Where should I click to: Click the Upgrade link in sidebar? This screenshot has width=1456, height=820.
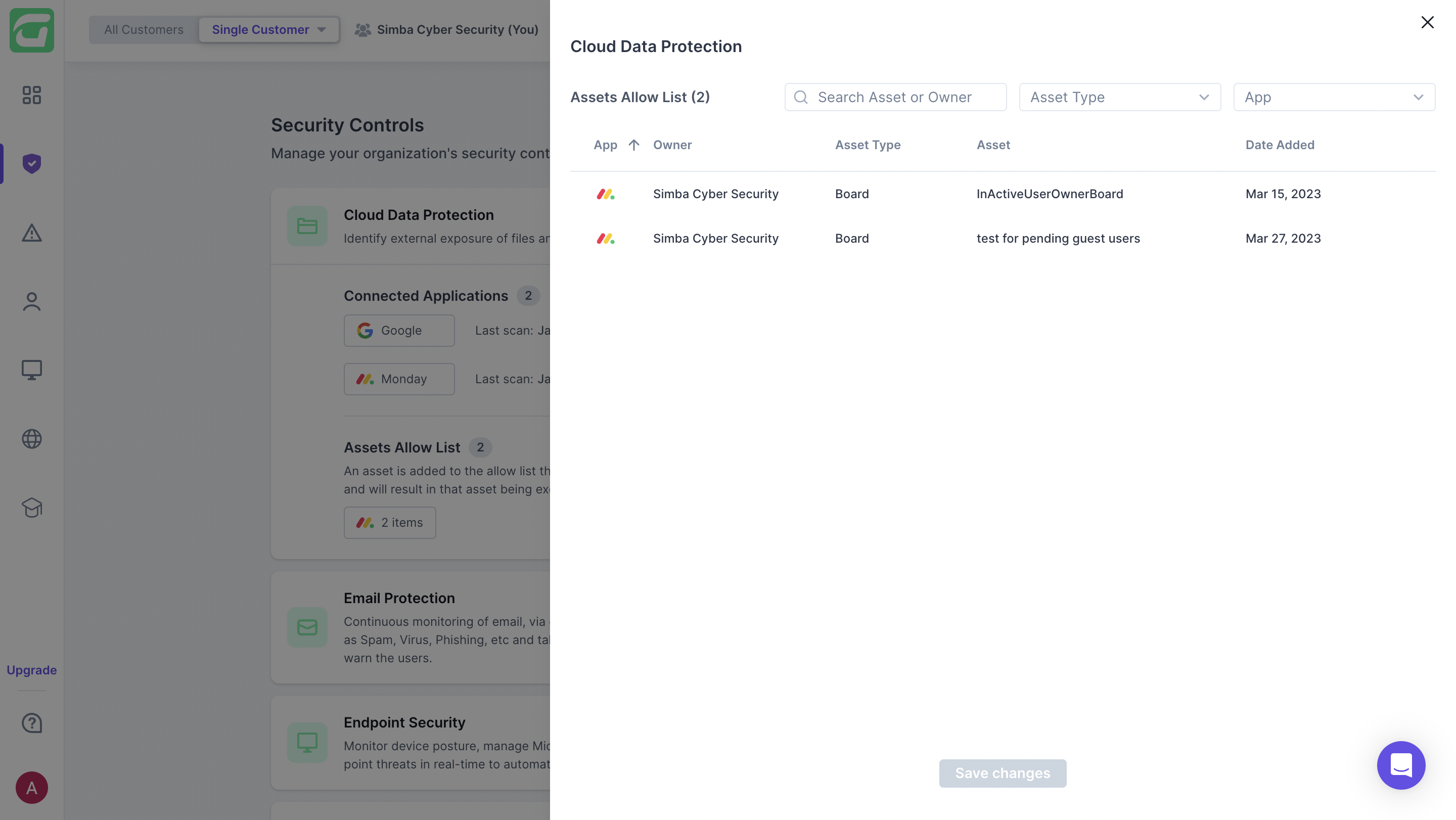[x=32, y=670]
